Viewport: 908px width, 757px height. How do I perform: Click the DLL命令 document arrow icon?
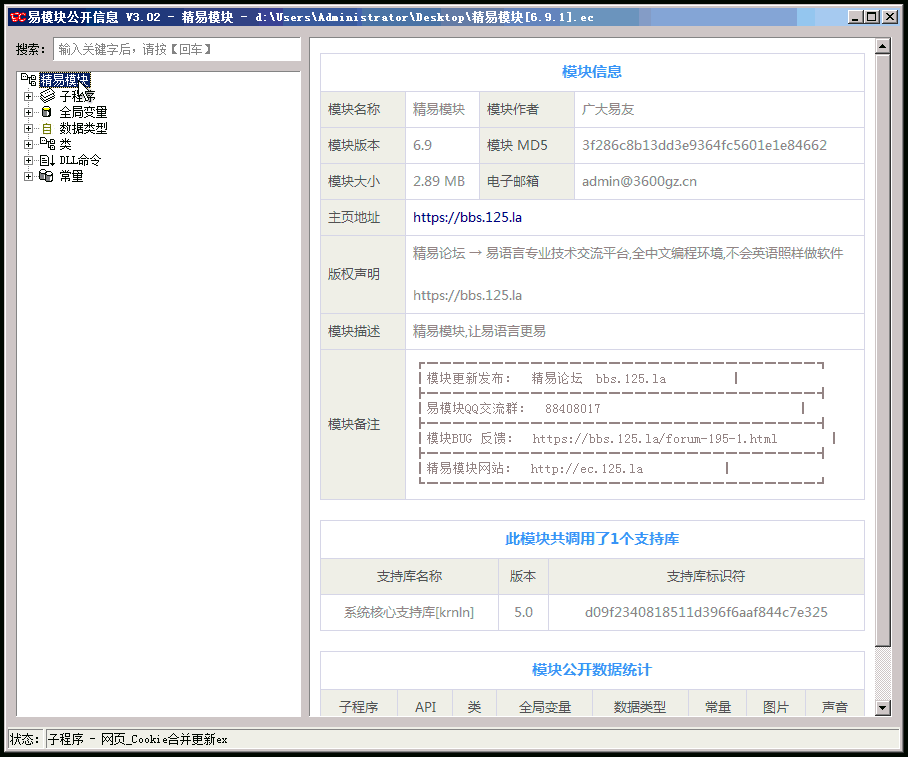(x=46, y=160)
